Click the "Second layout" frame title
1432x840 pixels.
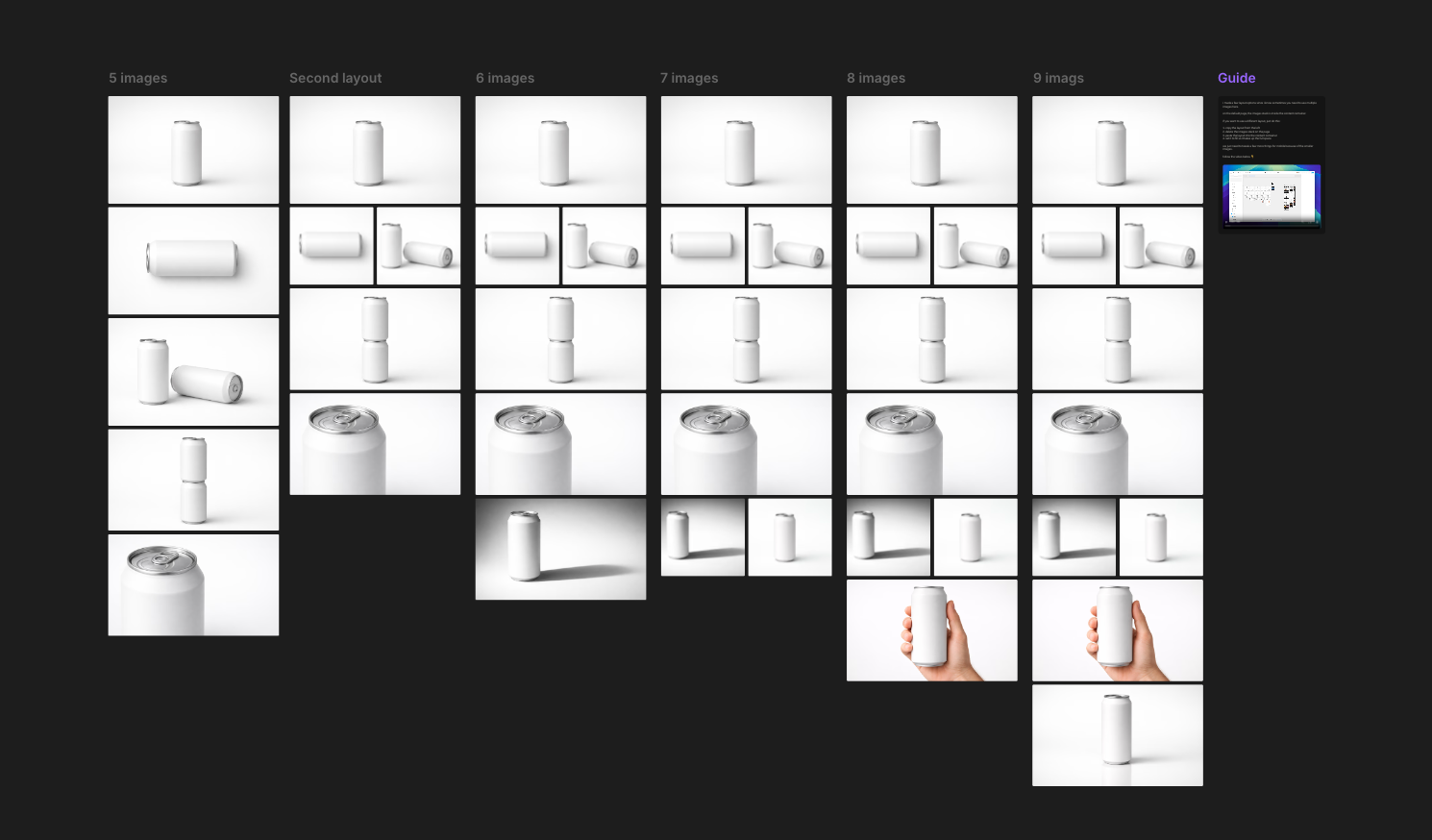point(335,78)
